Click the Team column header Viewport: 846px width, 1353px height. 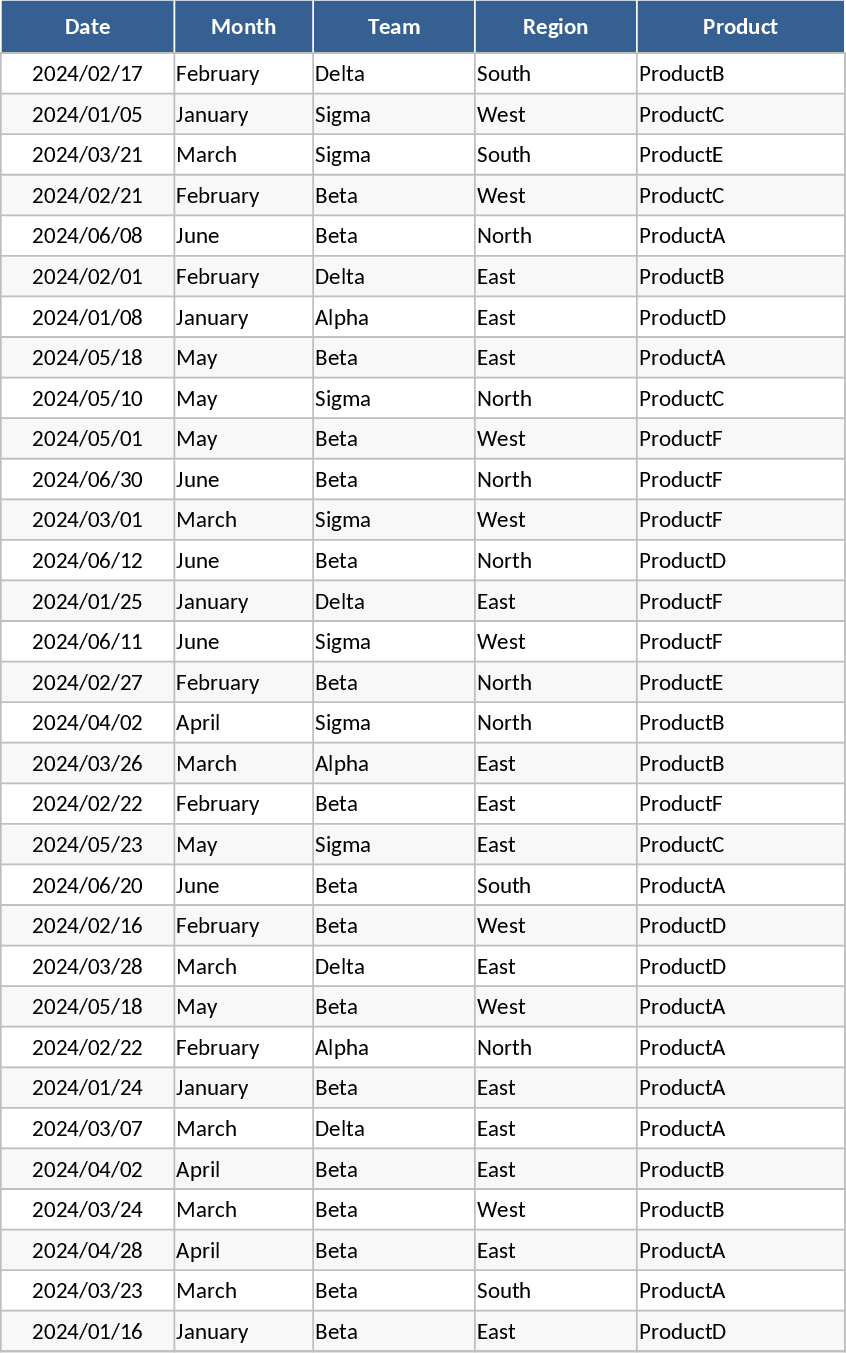point(394,27)
